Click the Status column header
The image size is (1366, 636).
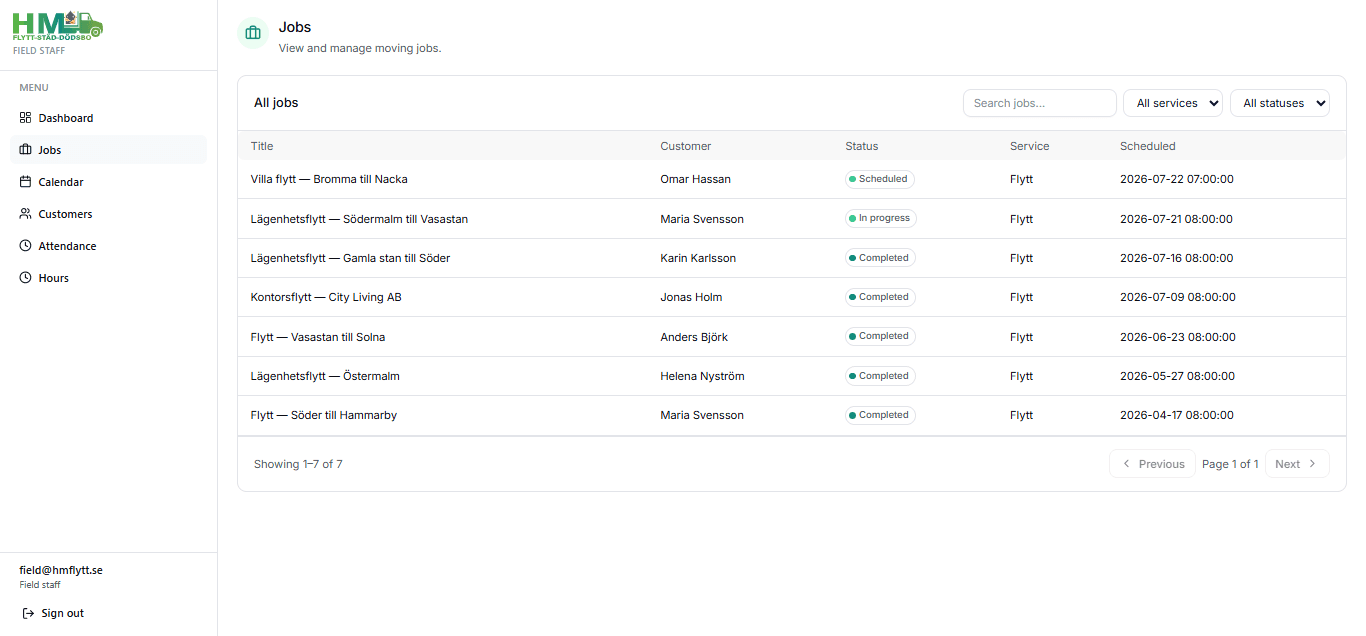pyautogui.click(x=862, y=146)
